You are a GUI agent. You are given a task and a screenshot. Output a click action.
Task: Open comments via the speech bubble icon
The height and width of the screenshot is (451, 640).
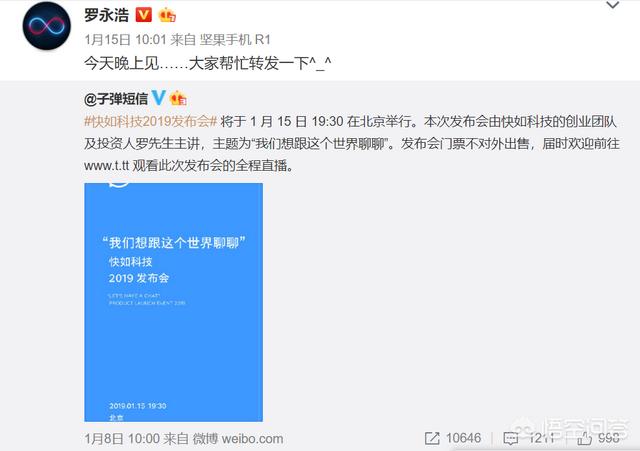[511, 438]
